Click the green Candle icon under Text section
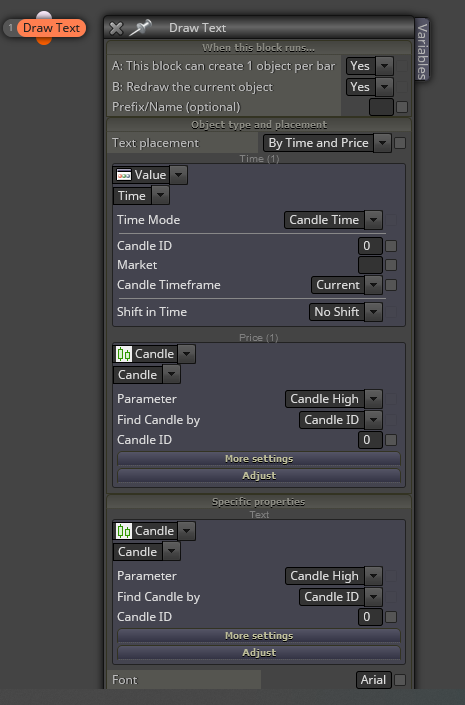 [124, 531]
